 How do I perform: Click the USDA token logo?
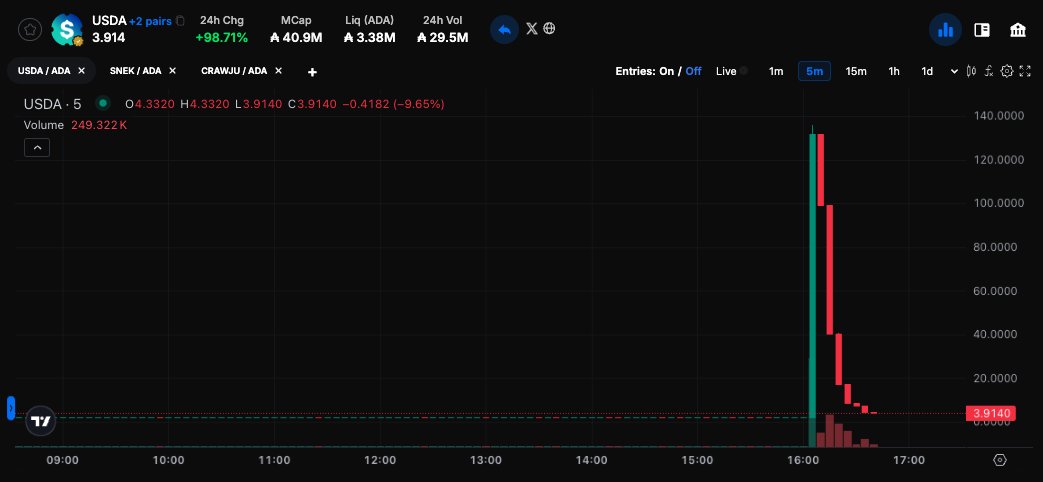pos(67,29)
